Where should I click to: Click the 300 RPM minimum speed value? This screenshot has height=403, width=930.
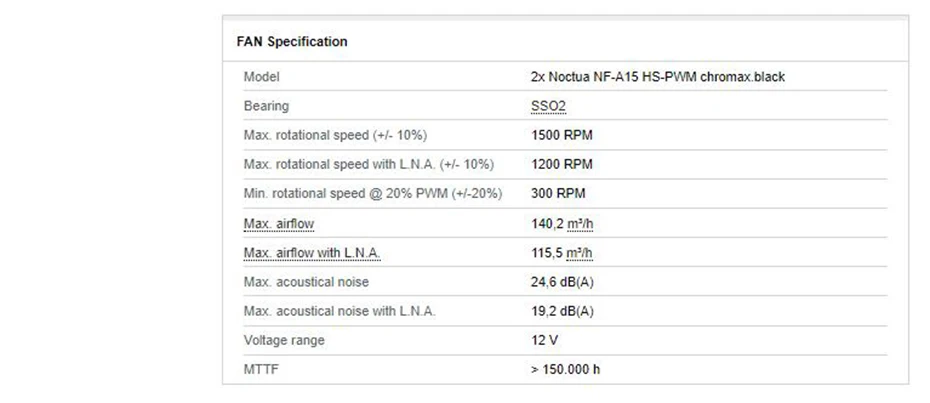tap(557, 194)
